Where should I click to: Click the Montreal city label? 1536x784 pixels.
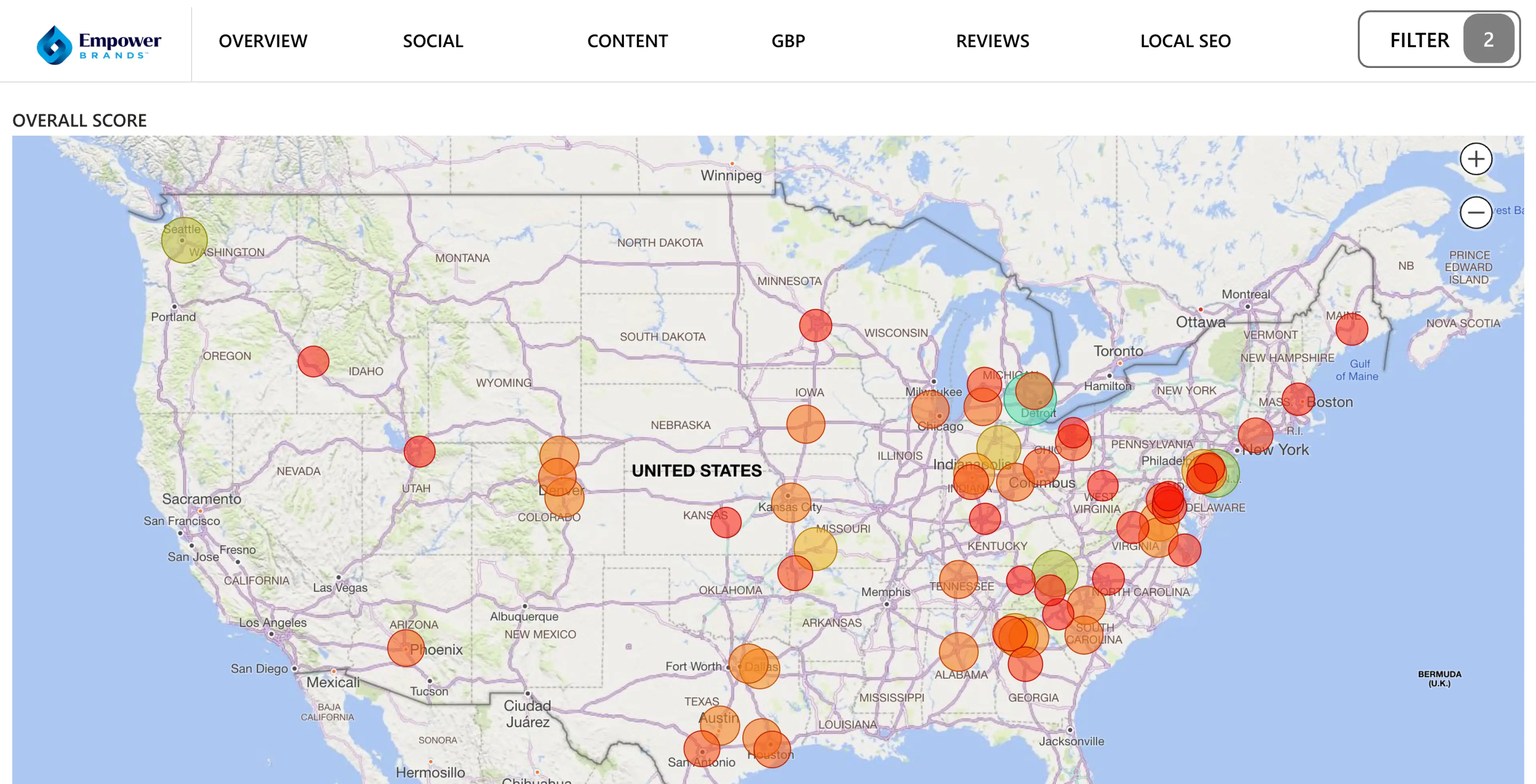point(1246,294)
